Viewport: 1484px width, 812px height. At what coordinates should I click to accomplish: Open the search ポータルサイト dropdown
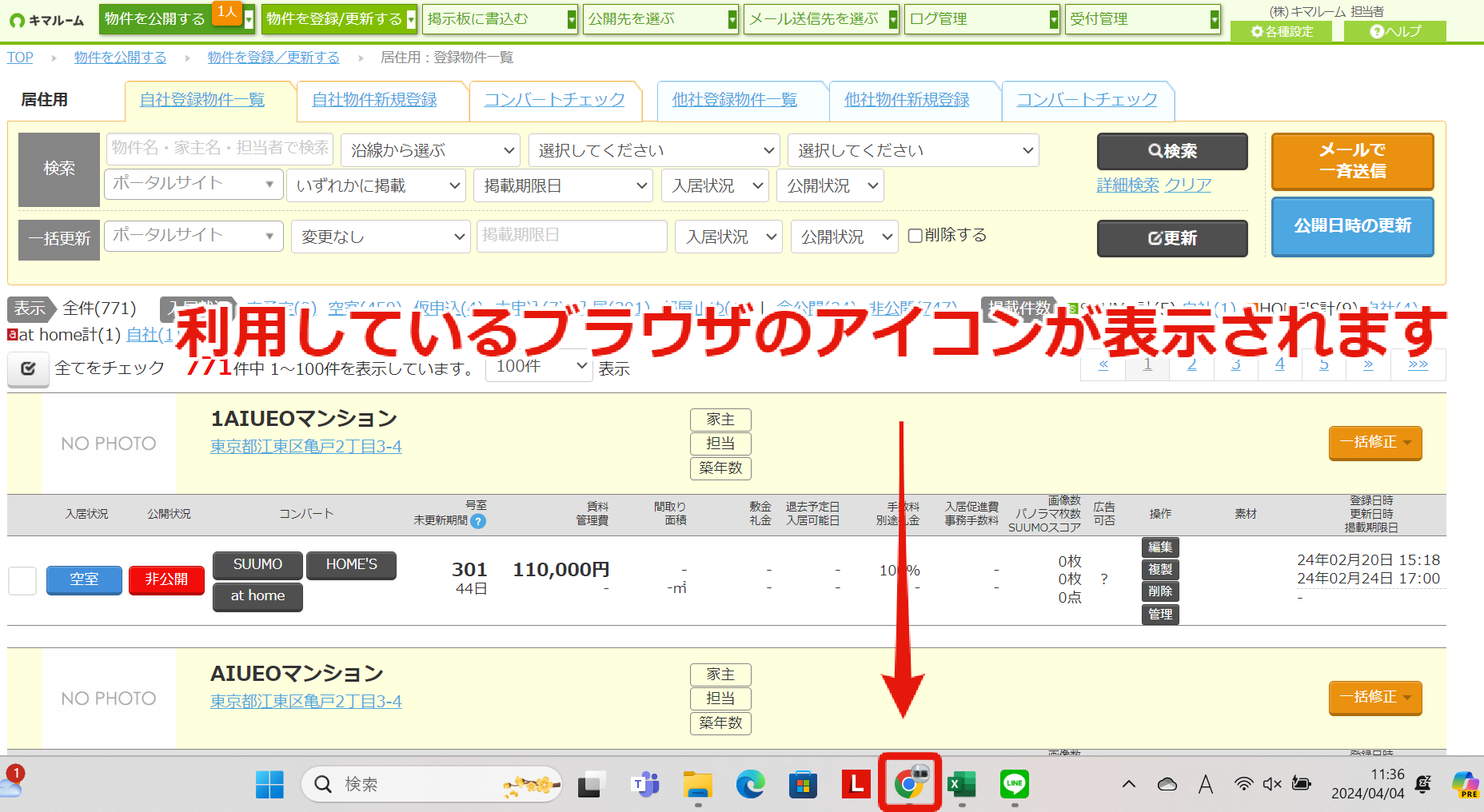[193, 184]
